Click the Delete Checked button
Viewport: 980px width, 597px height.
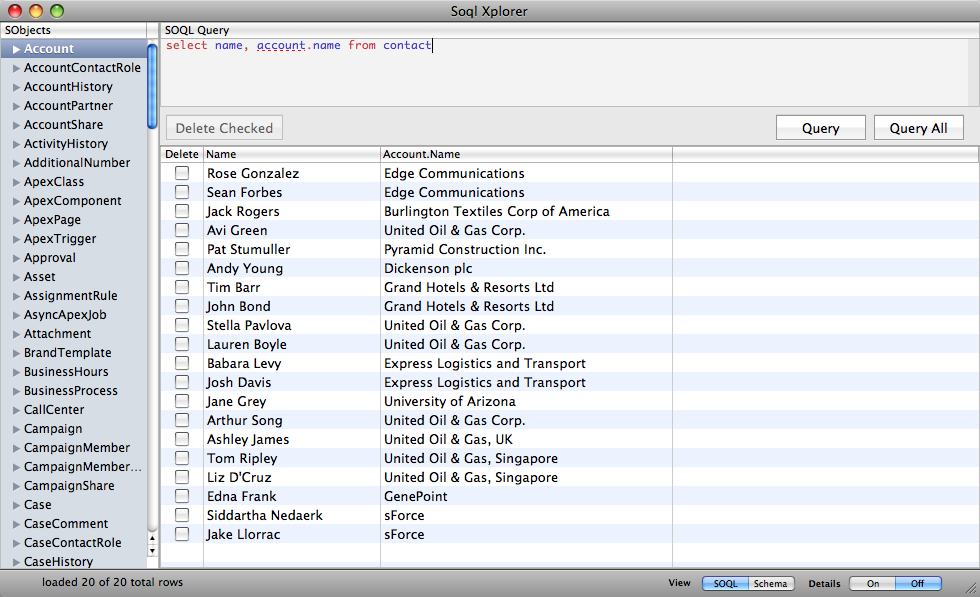pyautogui.click(x=224, y=128)
